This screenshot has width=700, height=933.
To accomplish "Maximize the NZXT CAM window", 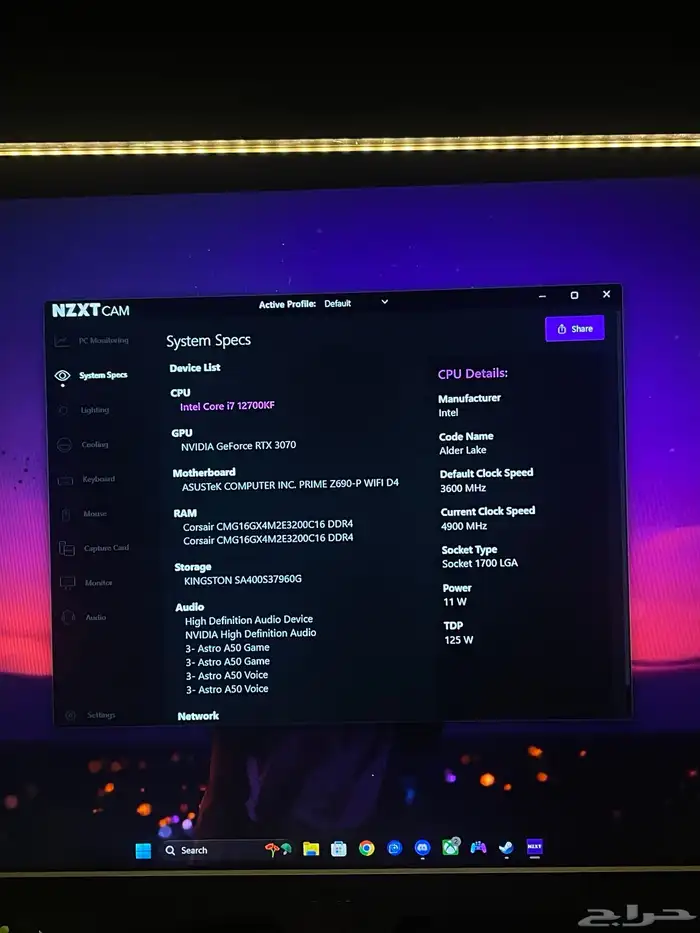I will [x=574, y=296].
